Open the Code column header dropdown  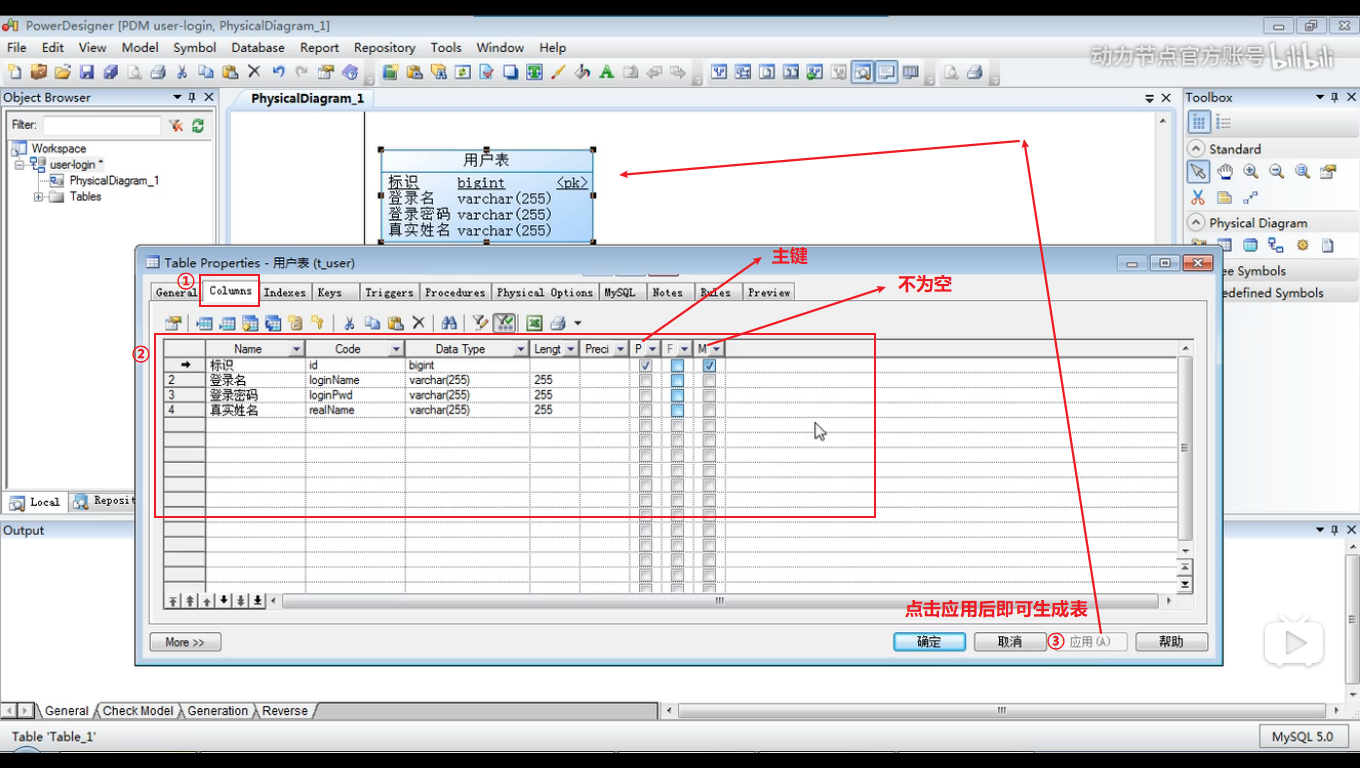[x=396, y=349]
